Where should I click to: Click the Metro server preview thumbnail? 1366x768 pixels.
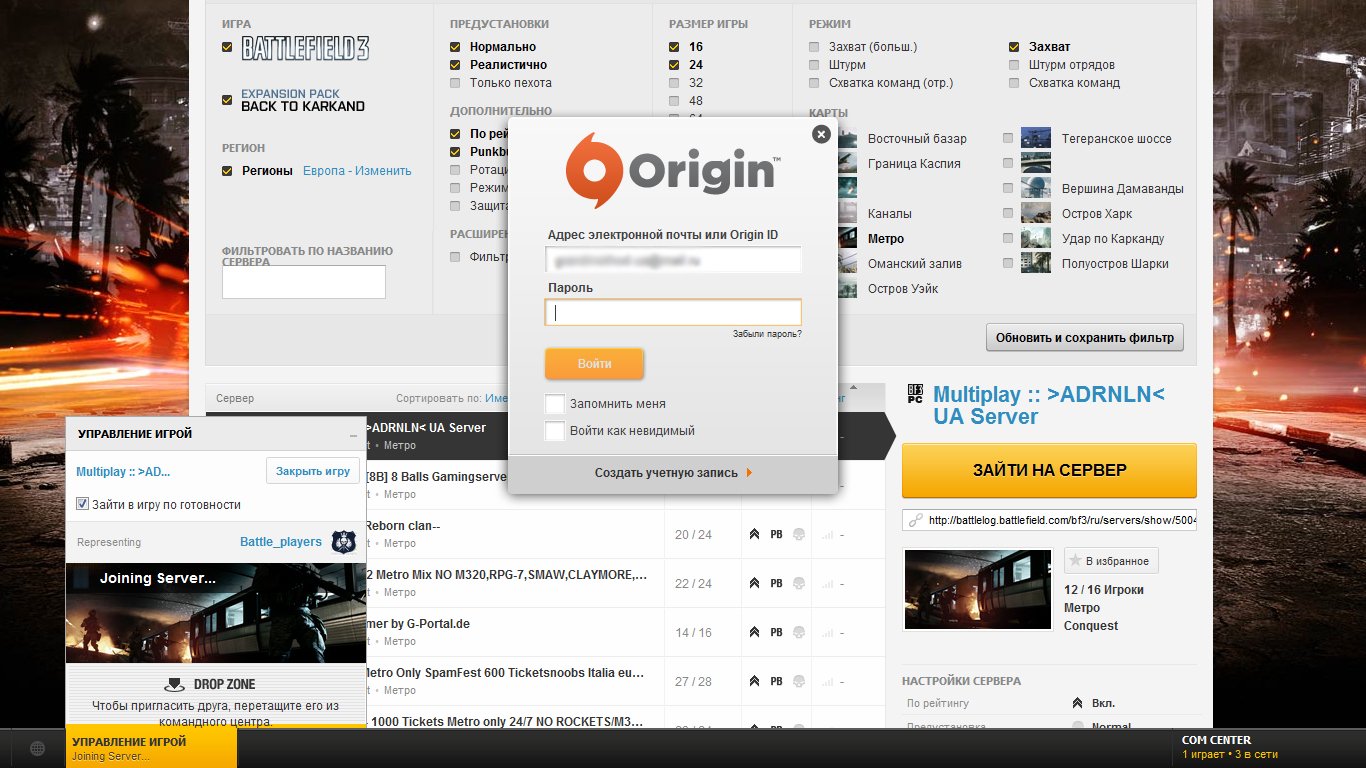click(977, 590)
